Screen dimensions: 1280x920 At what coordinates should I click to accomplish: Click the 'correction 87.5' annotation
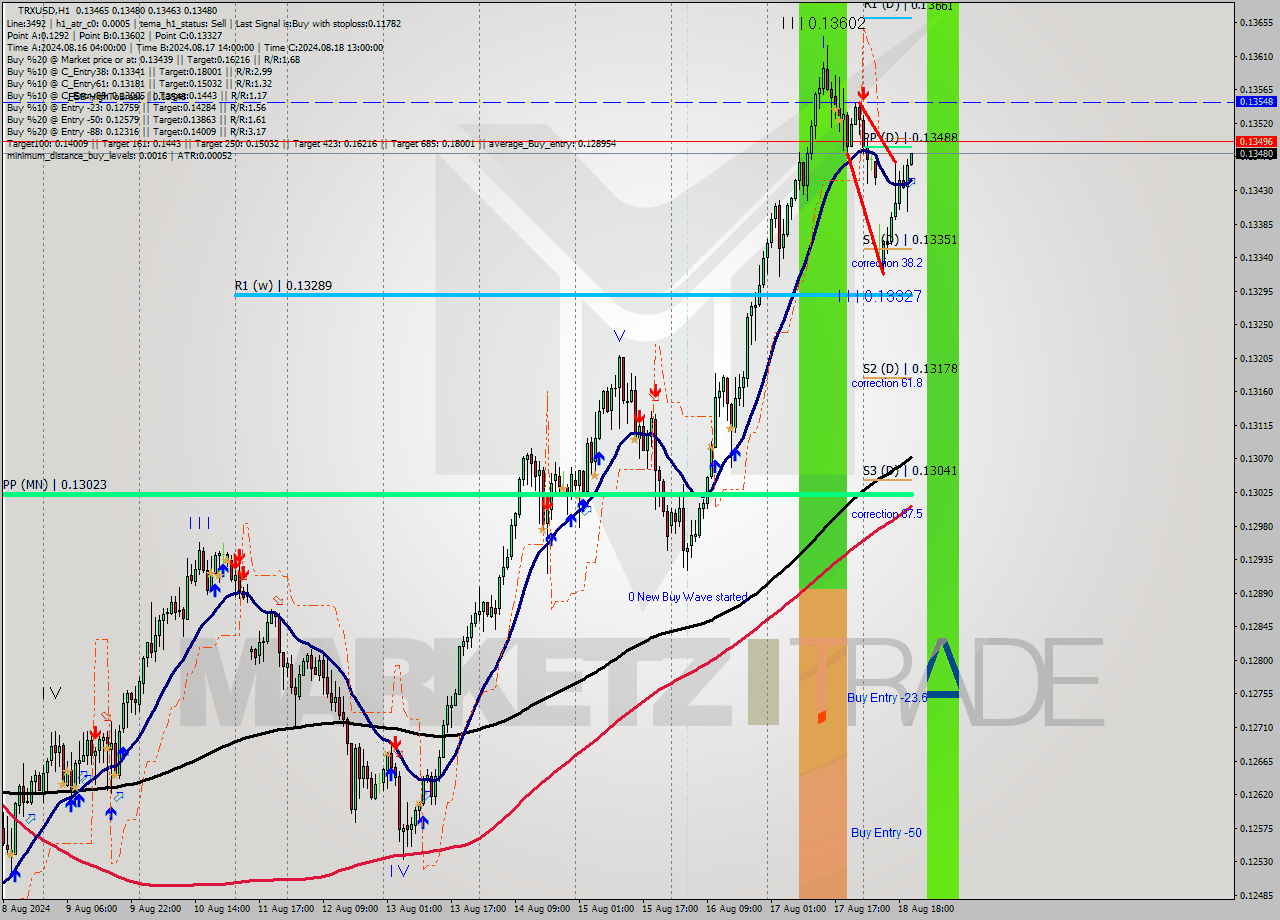[x=887, y=514]
